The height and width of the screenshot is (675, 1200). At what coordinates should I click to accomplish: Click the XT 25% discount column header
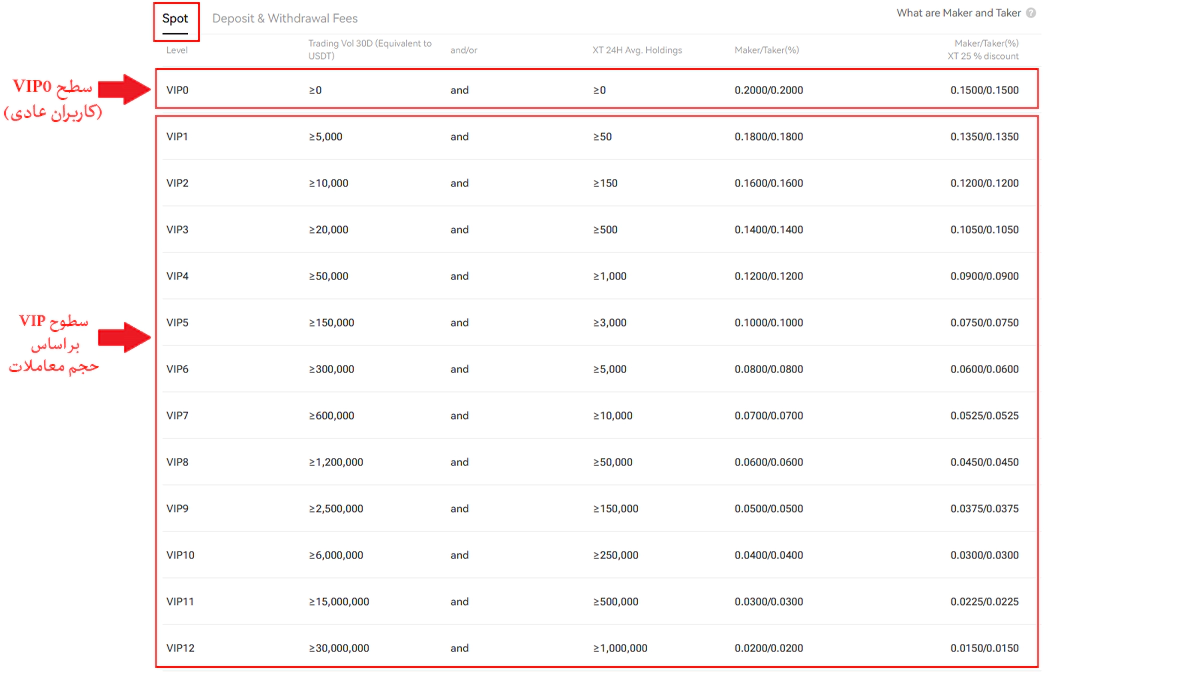click(x=983, y=50)
